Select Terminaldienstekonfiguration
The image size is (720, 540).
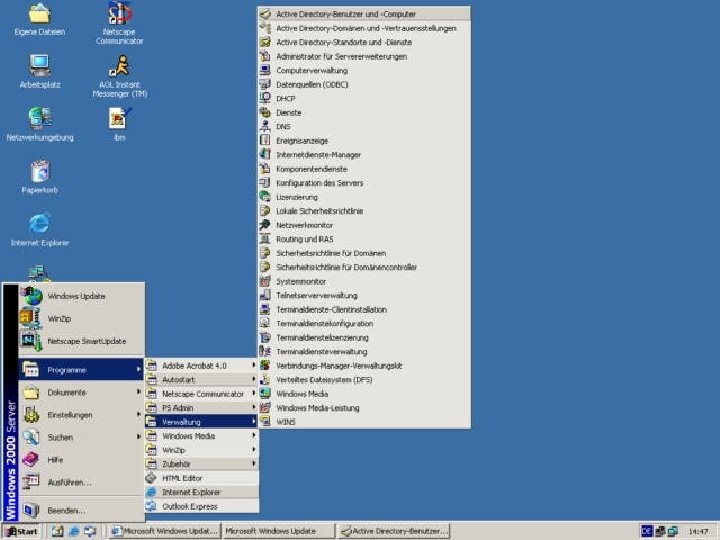click(x=364, y=323)
